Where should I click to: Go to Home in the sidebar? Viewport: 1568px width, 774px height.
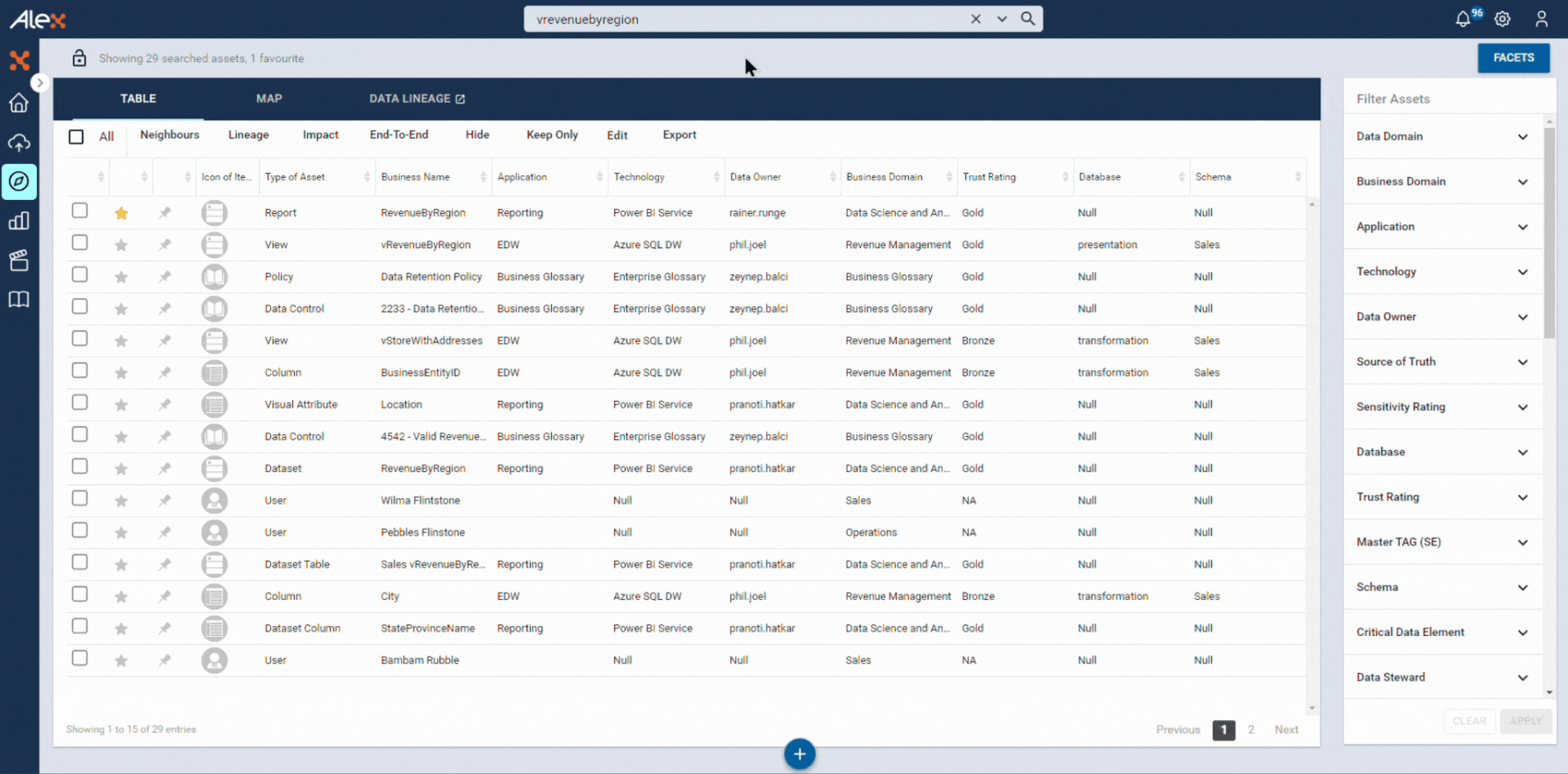click(19, 103)
